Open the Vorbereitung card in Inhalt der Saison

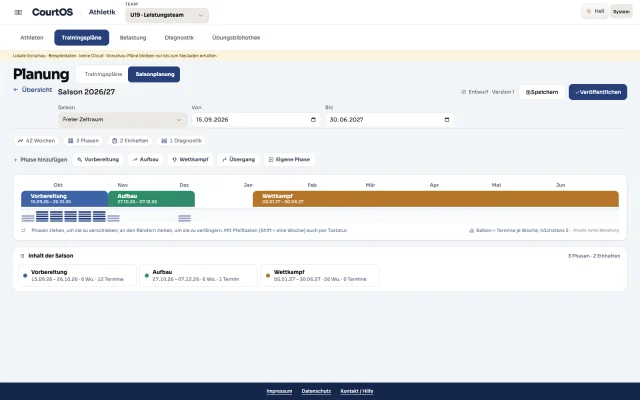click(77, 276)
